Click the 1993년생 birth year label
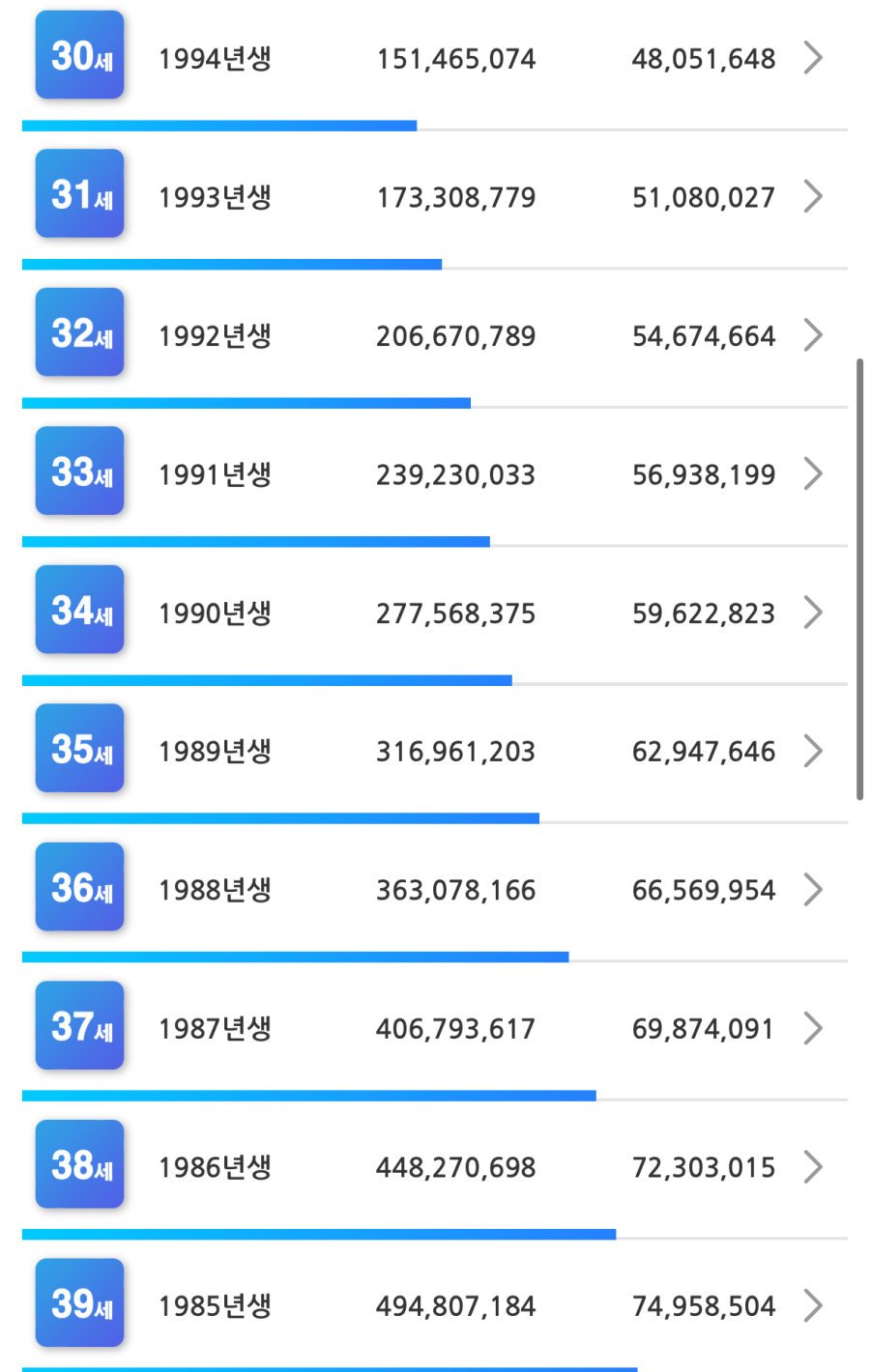This screenshot has width=870, height=1372. pos(215,197)
